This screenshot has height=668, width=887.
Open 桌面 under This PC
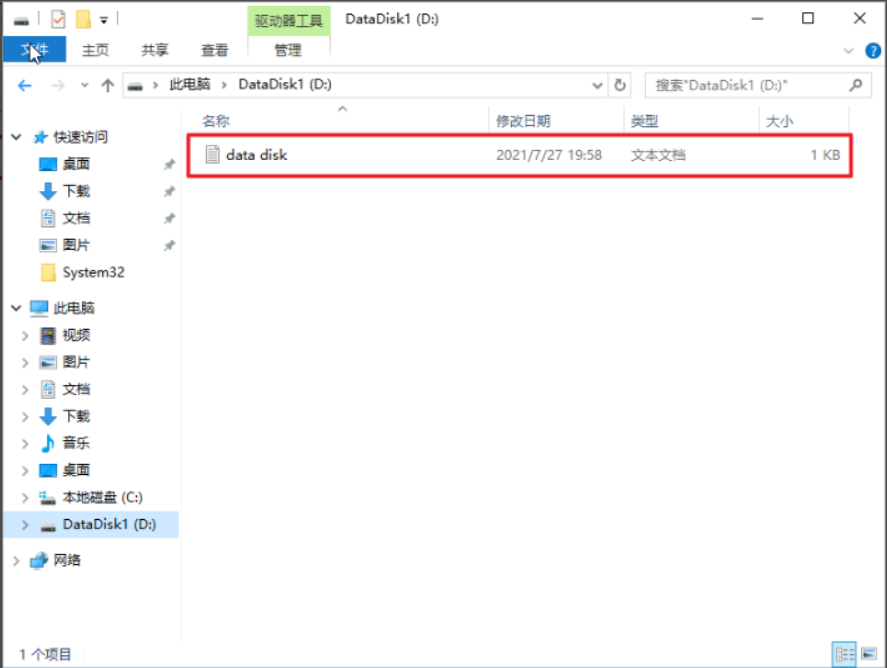click(76, 470)
